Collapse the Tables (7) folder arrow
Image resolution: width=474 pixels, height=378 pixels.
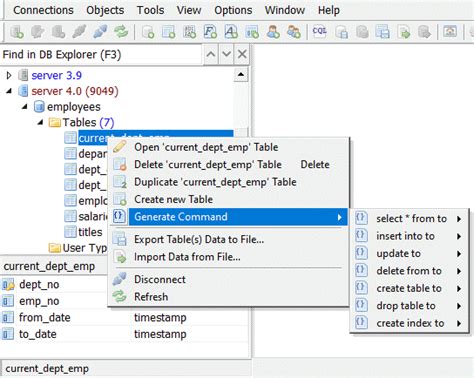tap(40, 122)
